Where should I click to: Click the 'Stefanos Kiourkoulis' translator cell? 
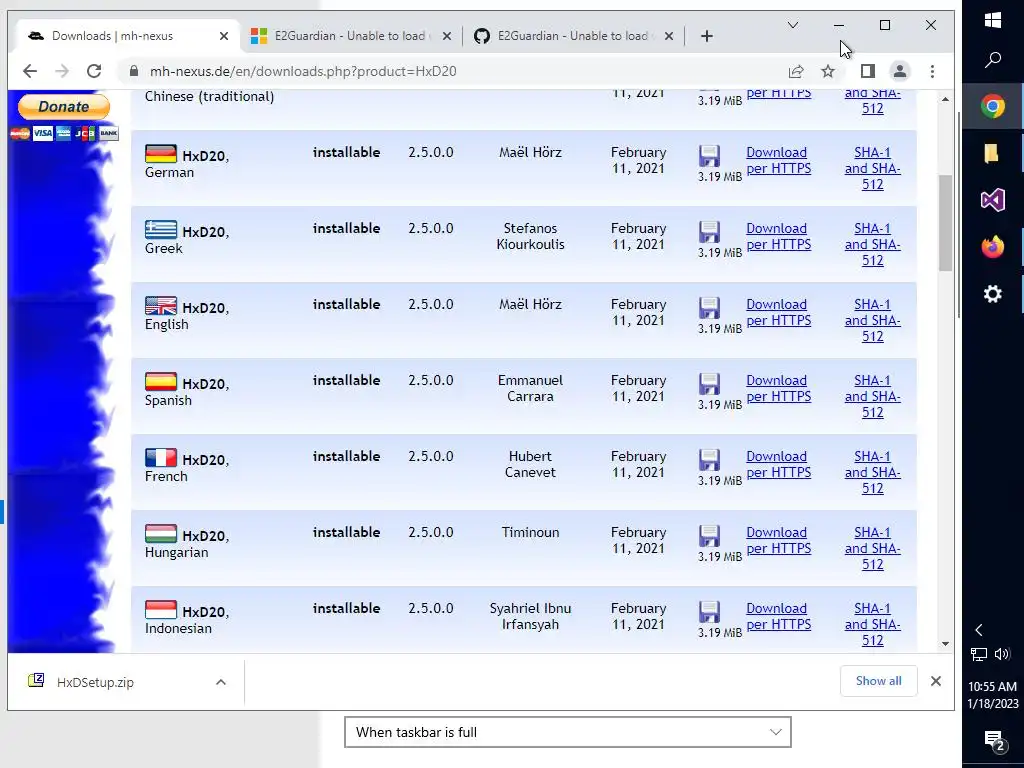(x=530, y=236)
